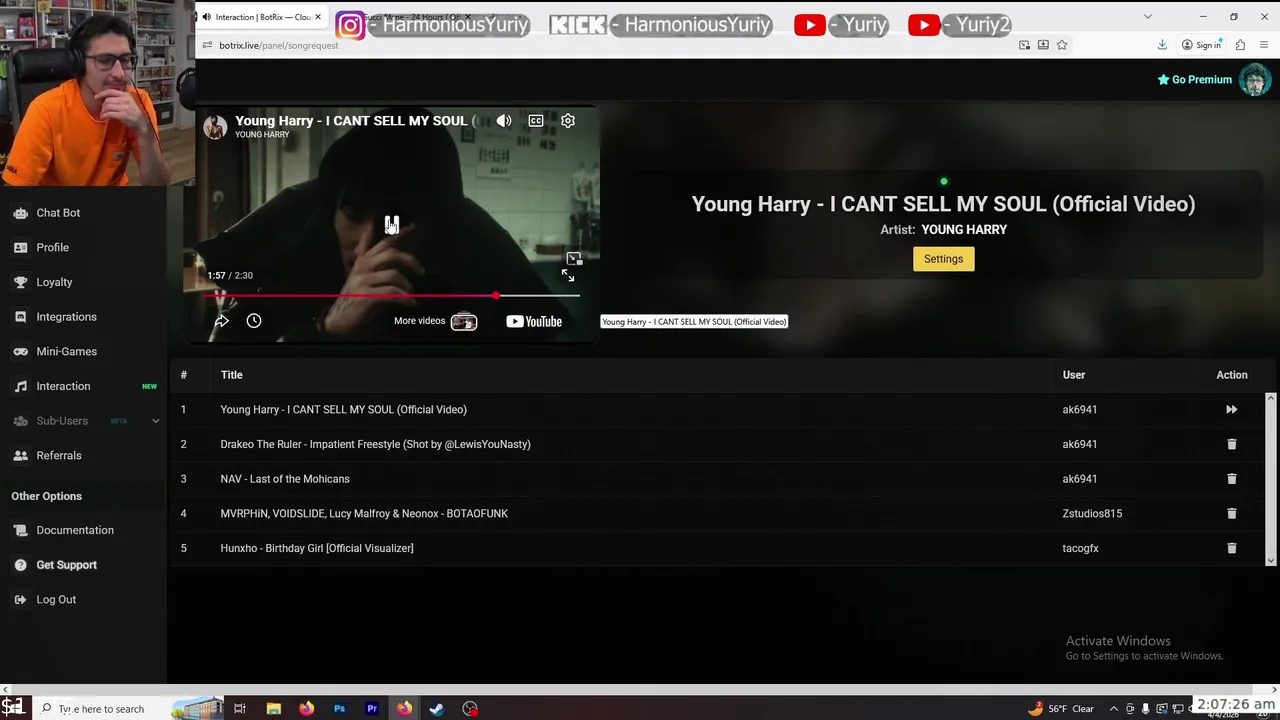The width and height of the screenshot is (1280, 720).
Task: Close the Interaction BotRix browser tab
Action: click(x=318, y=17)
